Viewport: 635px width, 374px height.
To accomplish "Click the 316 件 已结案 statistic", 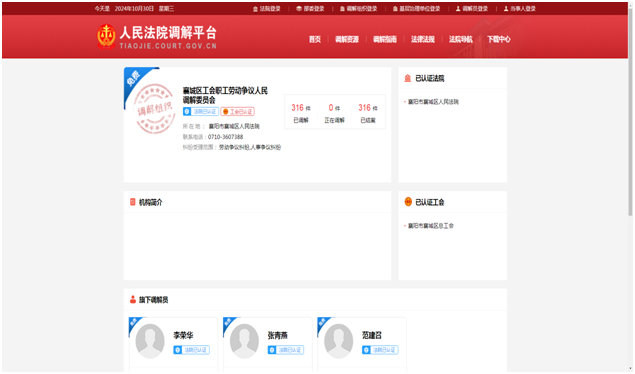I will pos(368,113).
